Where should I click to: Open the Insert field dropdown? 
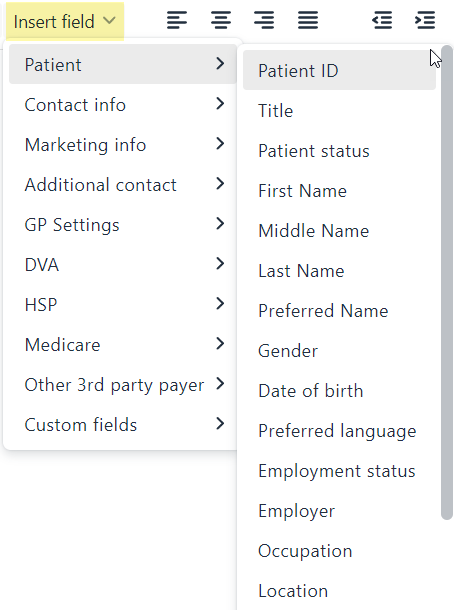tap(65, 21)
